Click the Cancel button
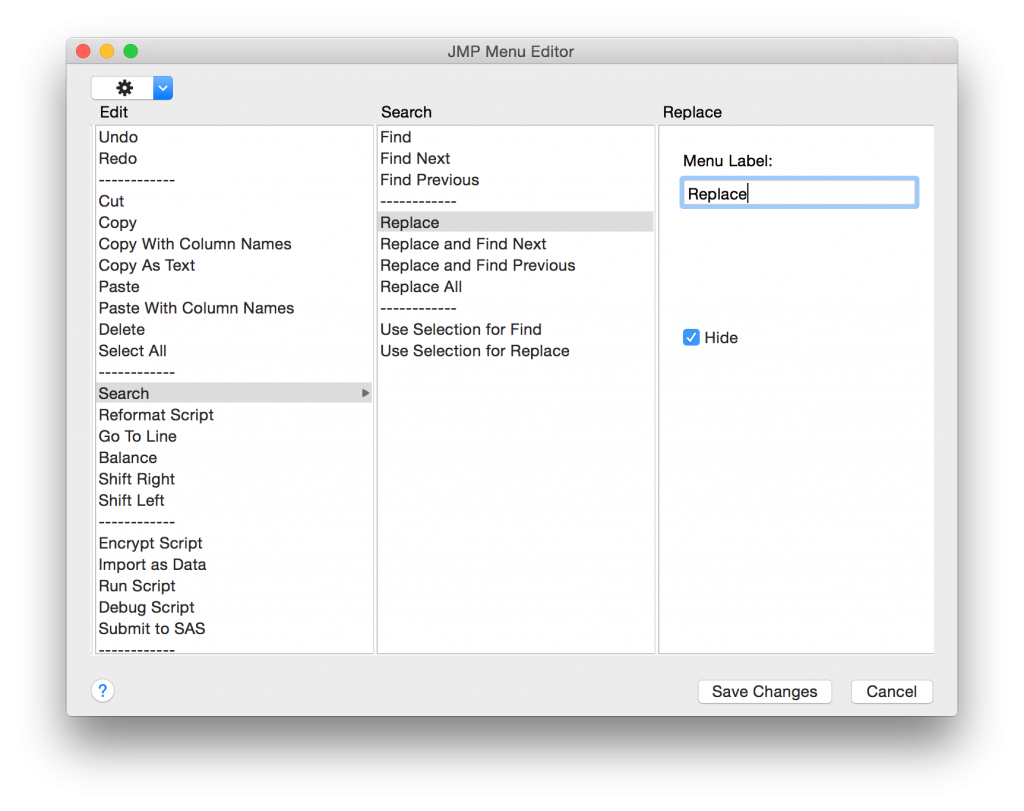Screen dimensions: 1024x811 (891, 692)
